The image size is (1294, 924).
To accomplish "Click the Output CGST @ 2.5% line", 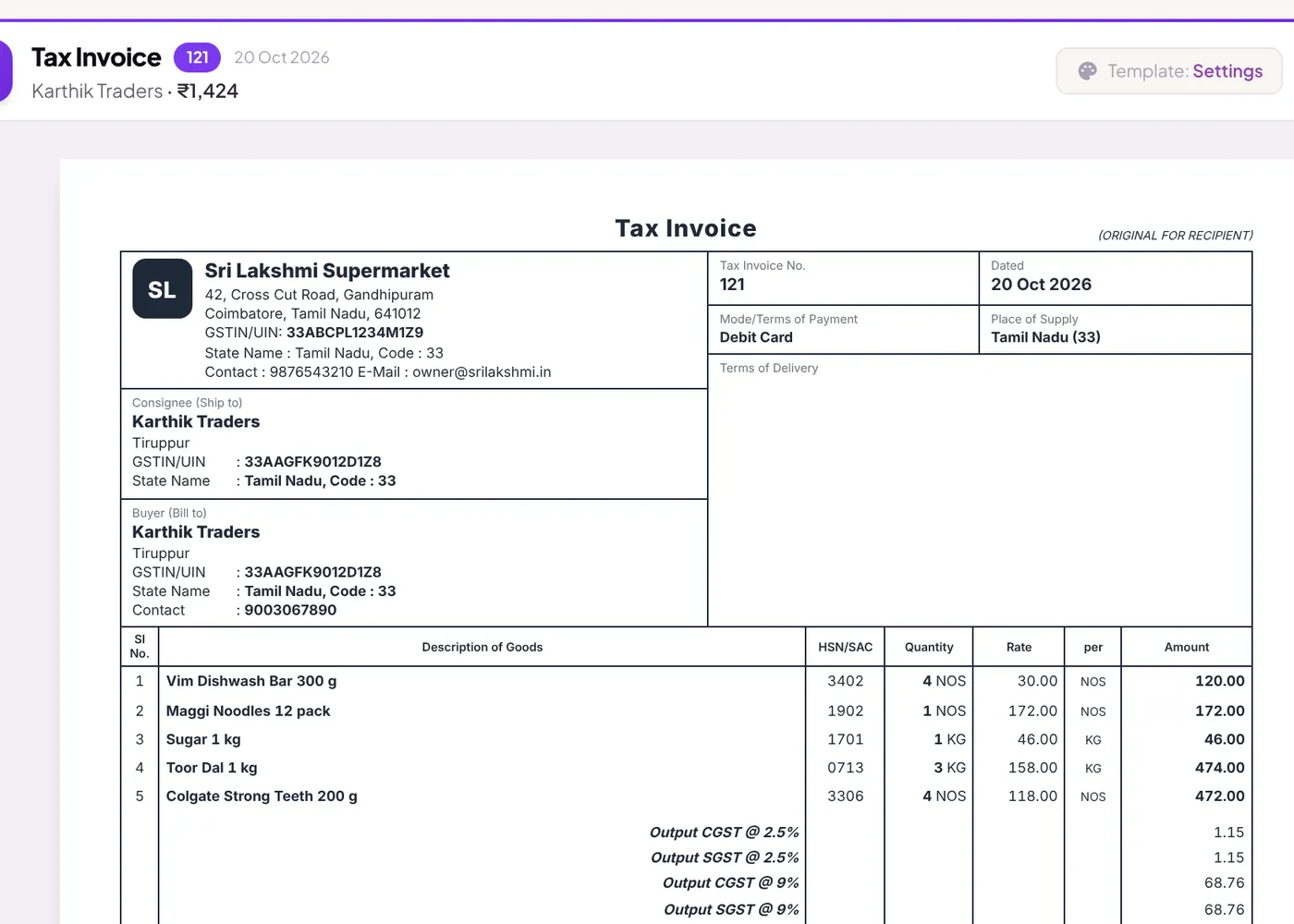I will tap(725, 833).
